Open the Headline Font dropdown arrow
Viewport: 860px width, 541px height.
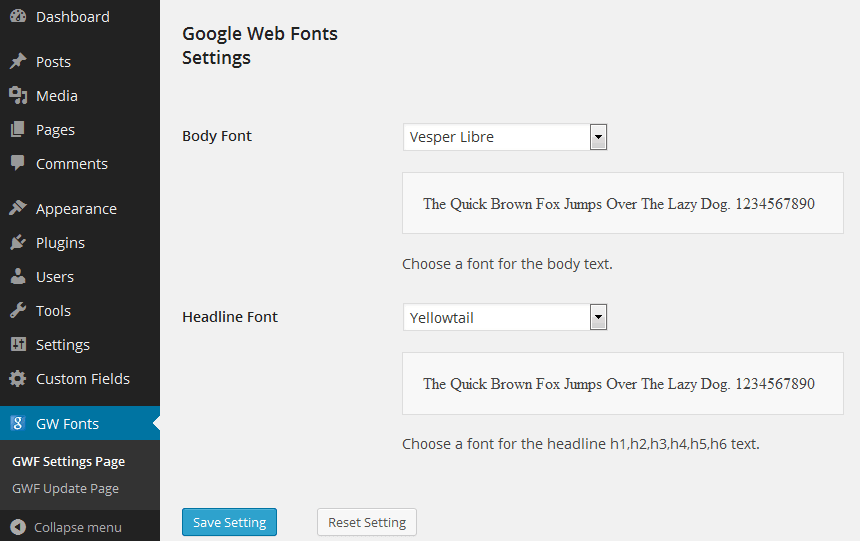click(x=598, y=317)
